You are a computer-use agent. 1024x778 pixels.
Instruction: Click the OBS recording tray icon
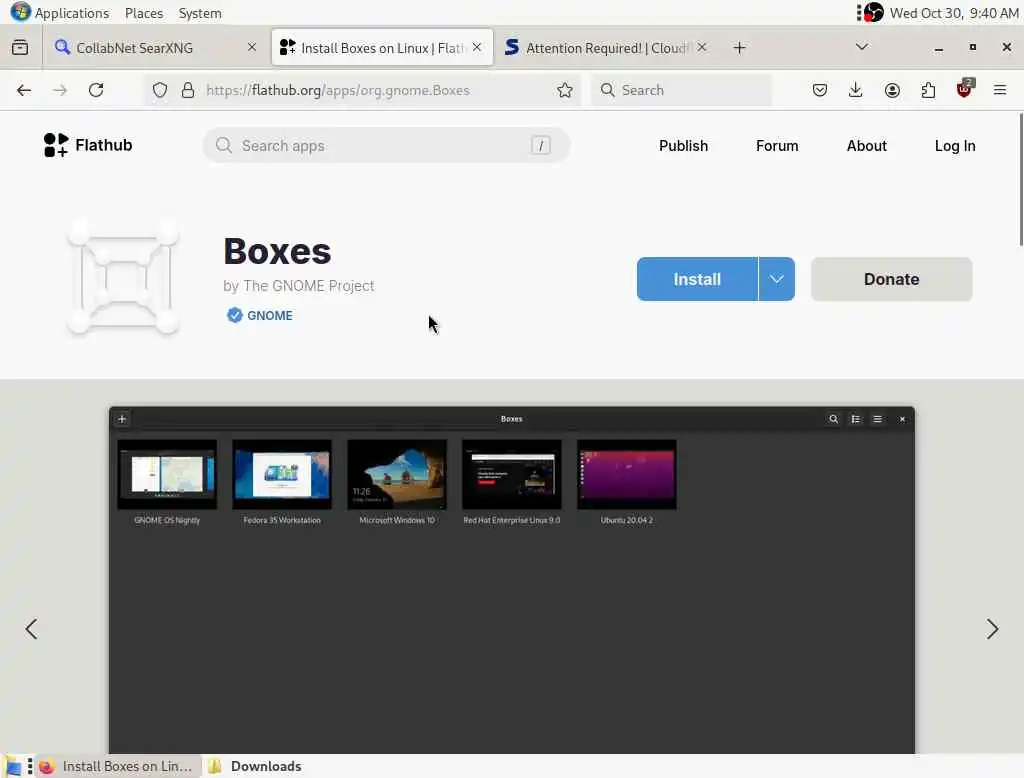[873, 12]
